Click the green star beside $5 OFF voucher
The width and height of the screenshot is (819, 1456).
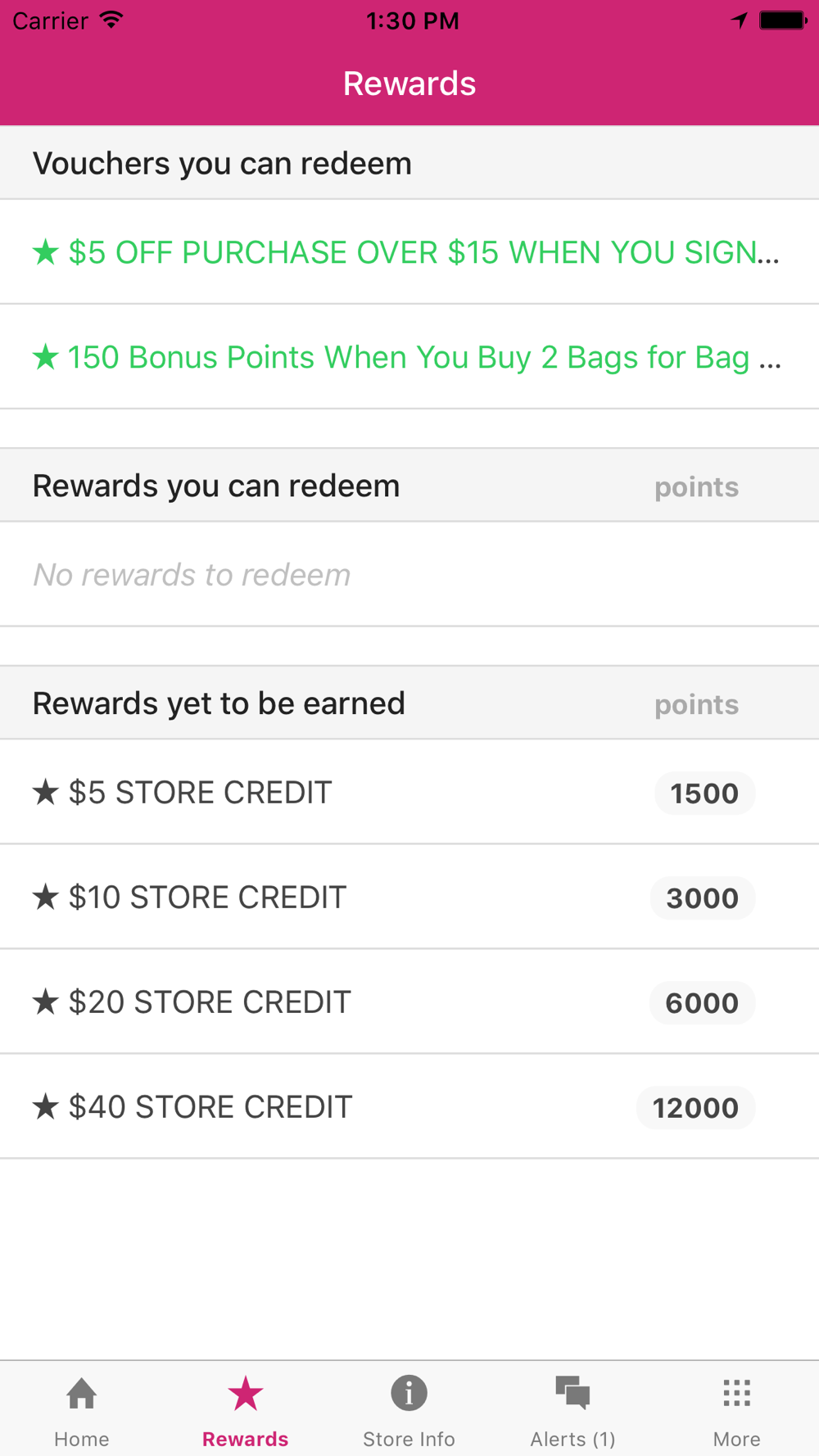pyautogui.click(x=46, y=251)
